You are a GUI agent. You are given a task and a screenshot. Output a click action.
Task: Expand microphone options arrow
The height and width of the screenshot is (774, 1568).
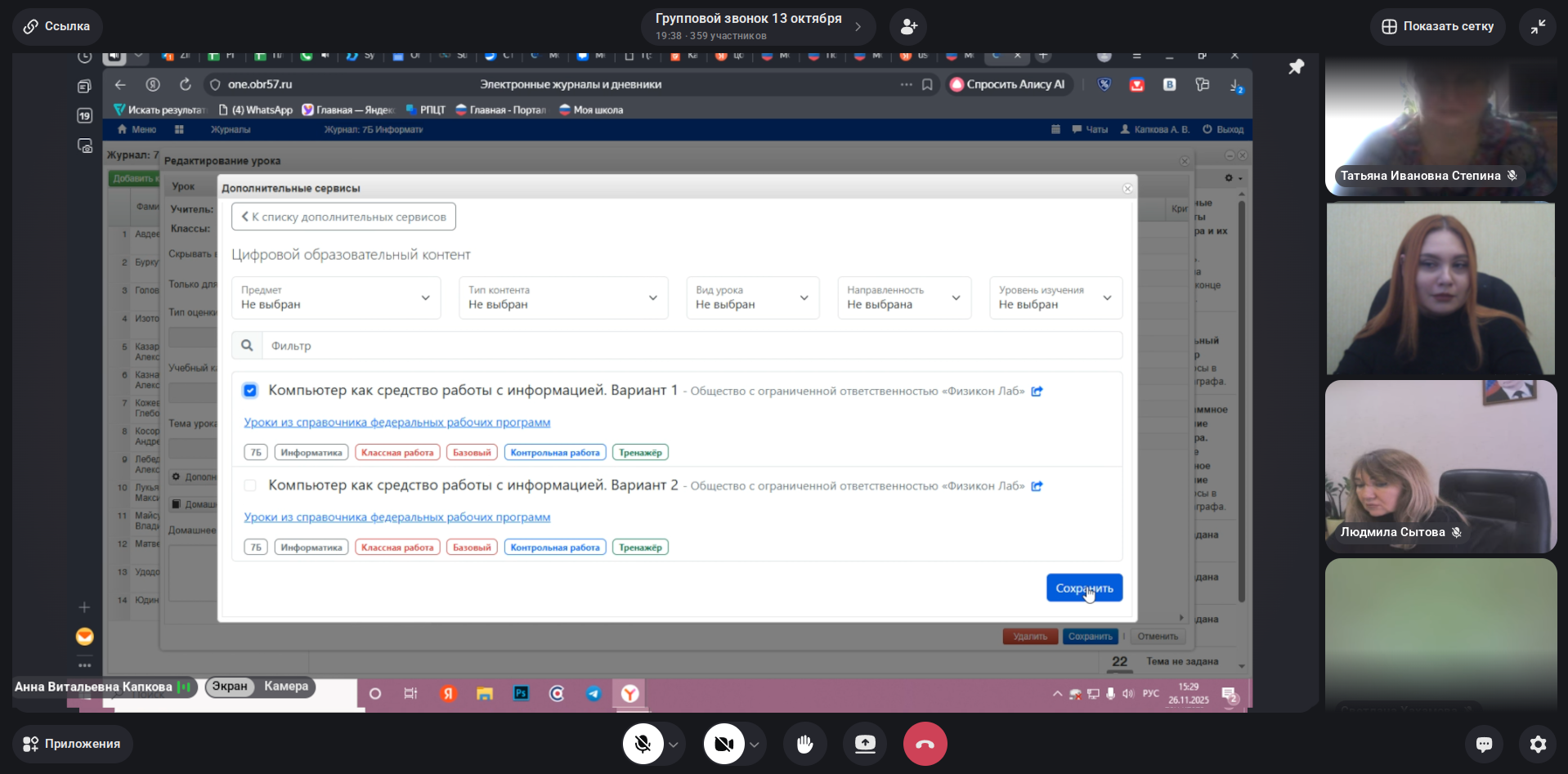point(674,745)
